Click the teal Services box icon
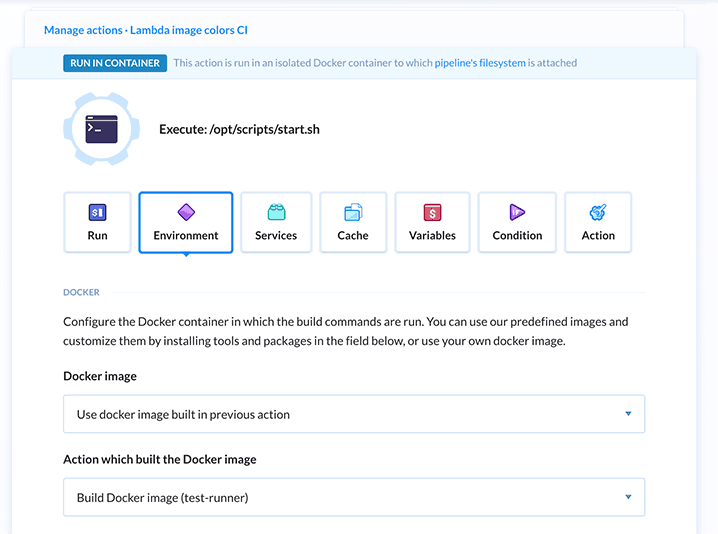 pos(276,212)
